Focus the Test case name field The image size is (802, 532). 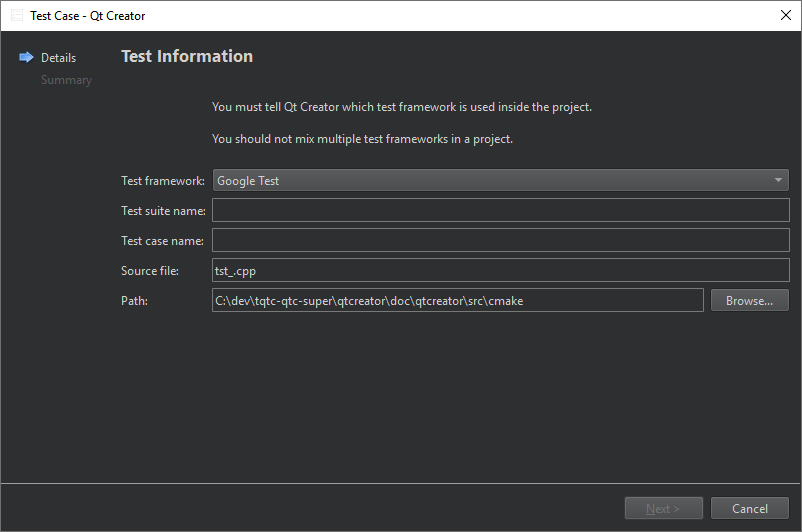500,241
